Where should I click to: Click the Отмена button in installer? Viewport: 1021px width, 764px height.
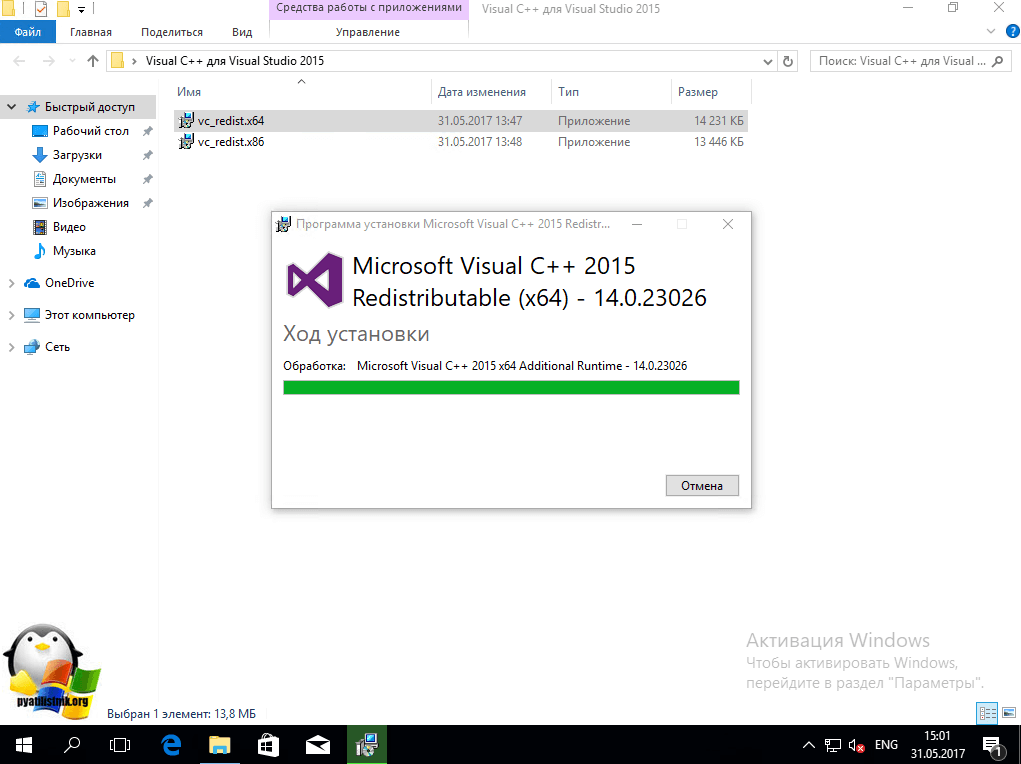[x=702, y=485]
